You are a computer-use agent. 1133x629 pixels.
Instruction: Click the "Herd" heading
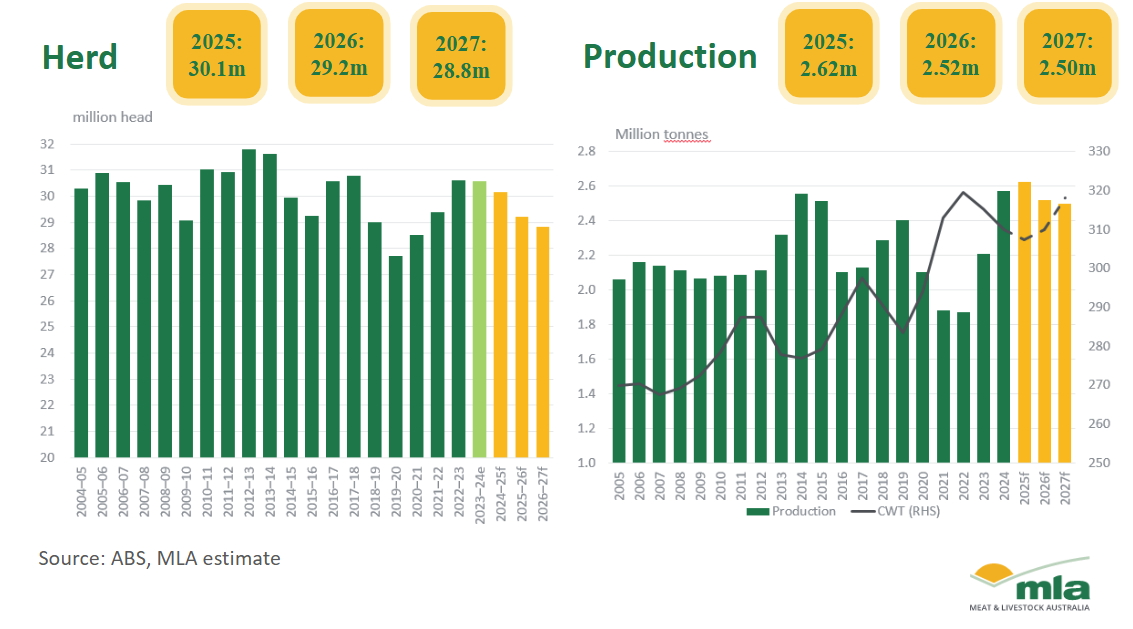pos(79,57)
